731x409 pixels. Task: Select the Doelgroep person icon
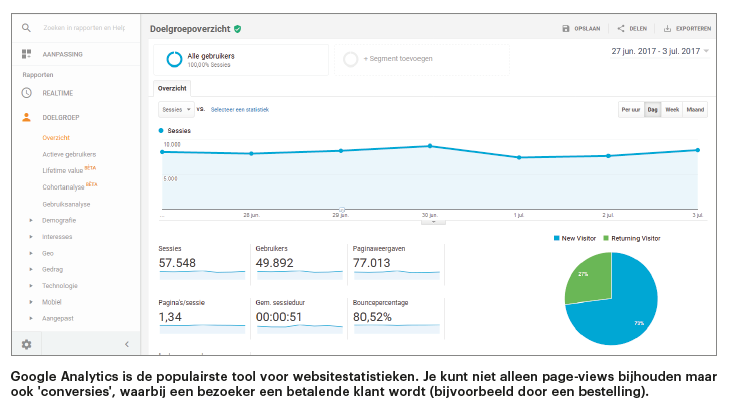[x=27, y=117]
